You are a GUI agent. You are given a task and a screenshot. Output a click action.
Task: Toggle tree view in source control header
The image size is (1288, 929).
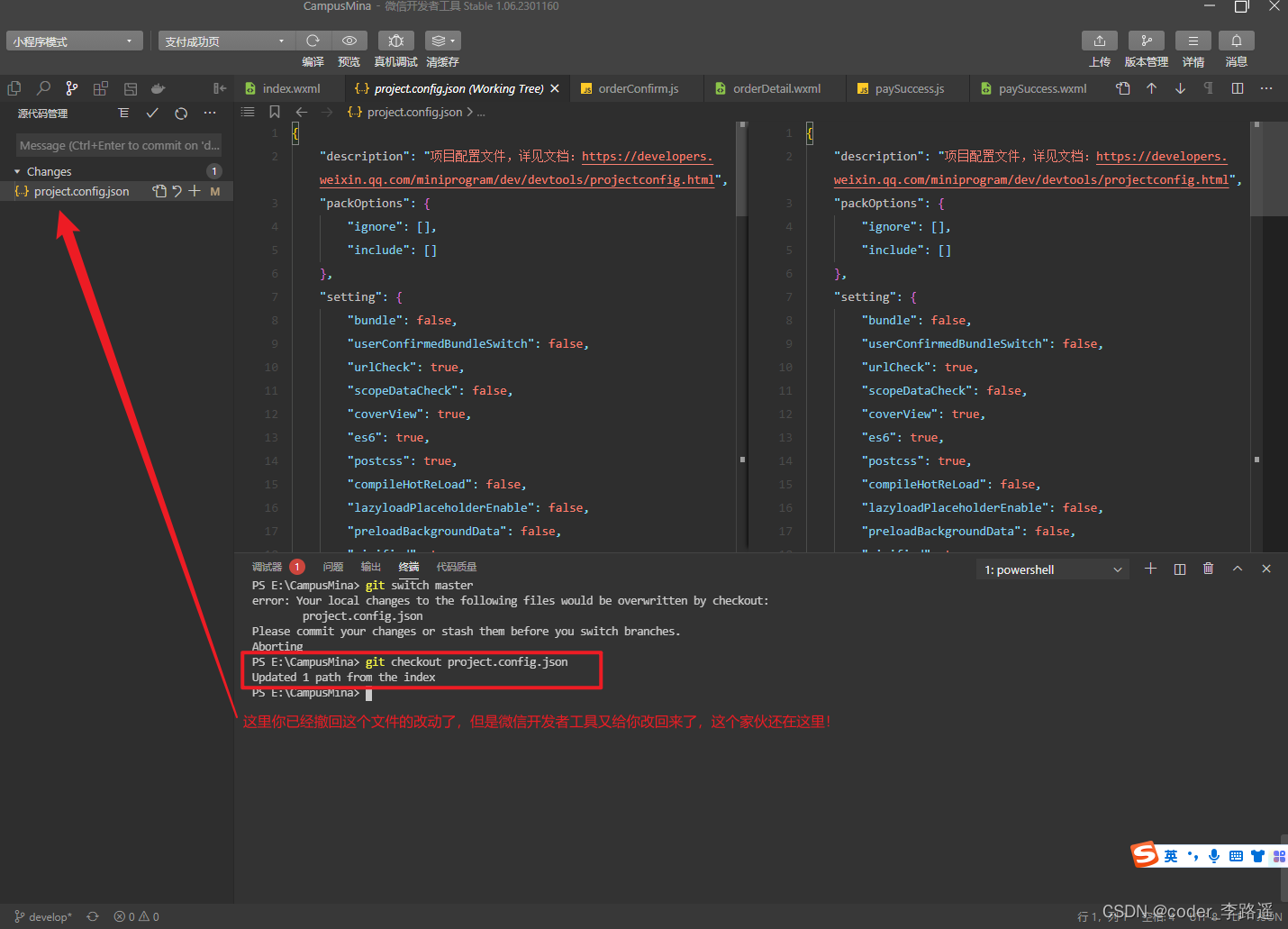click(x=123, y=114)
